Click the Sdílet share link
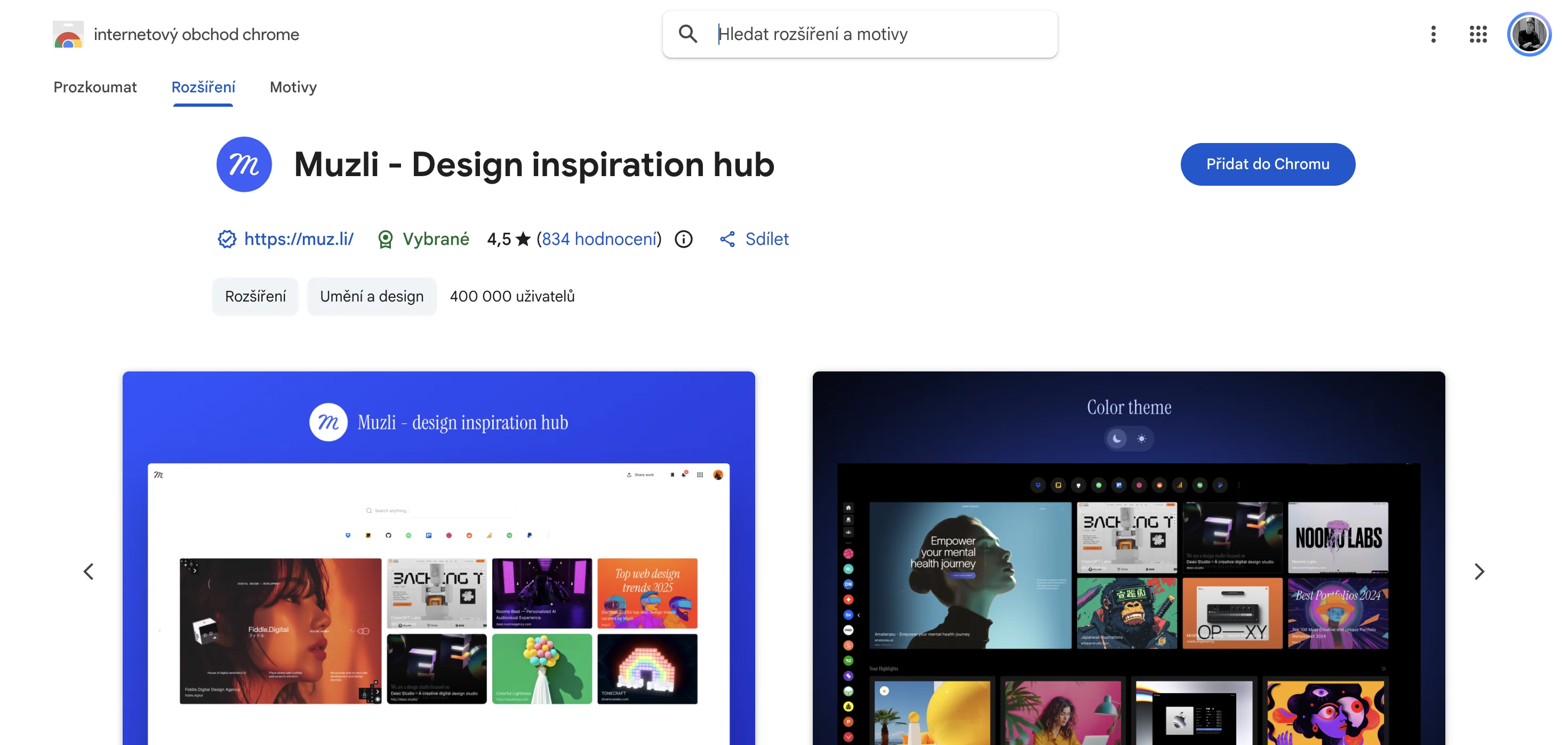The height and width of the screenshot is (745, 1568). [x=767, y=240]
